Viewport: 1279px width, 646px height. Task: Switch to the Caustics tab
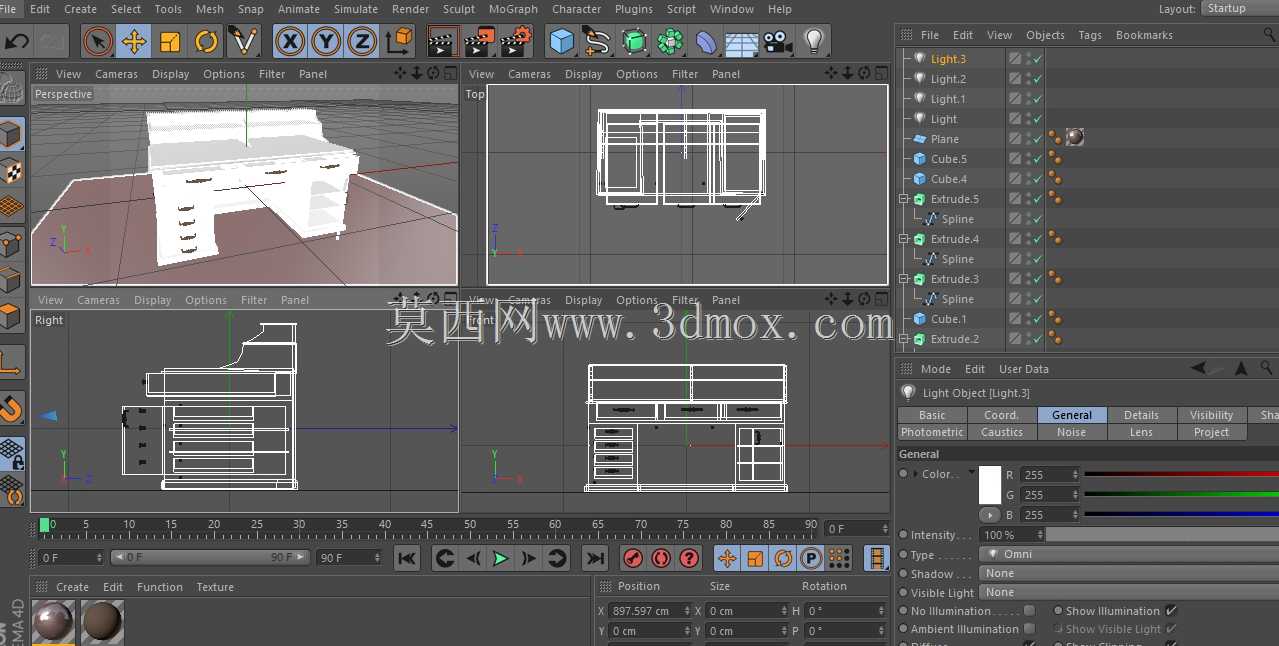click(1002, 432)
